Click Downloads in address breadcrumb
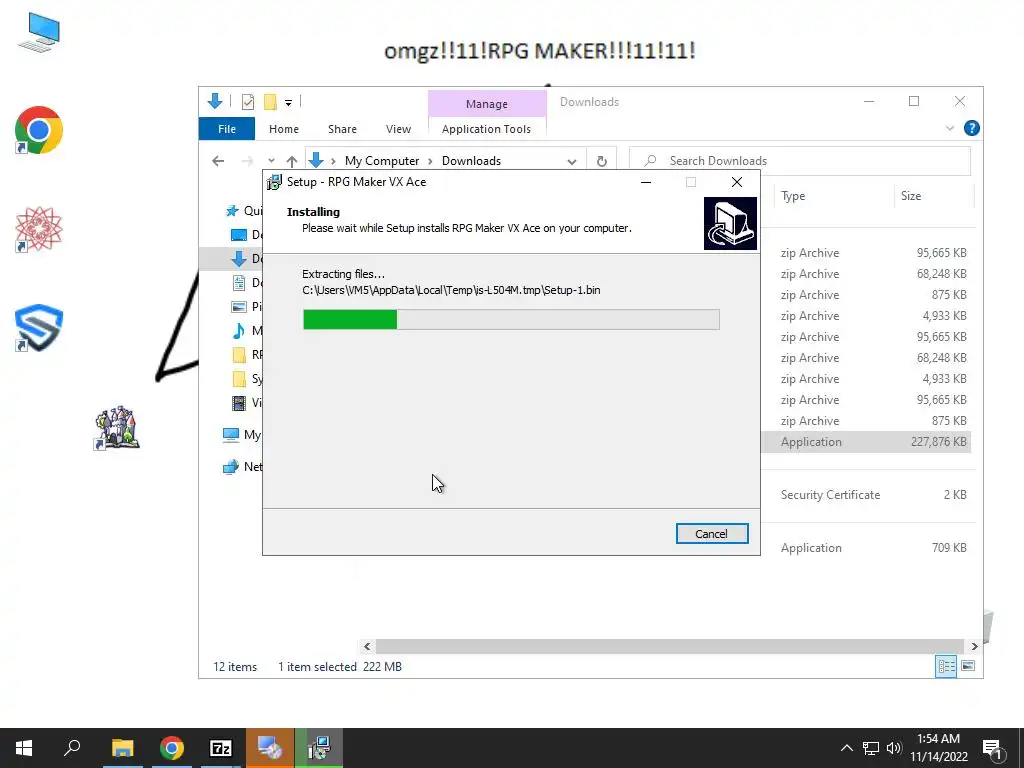This screenshot has width=1024, height=768. [x=471, y=161]
